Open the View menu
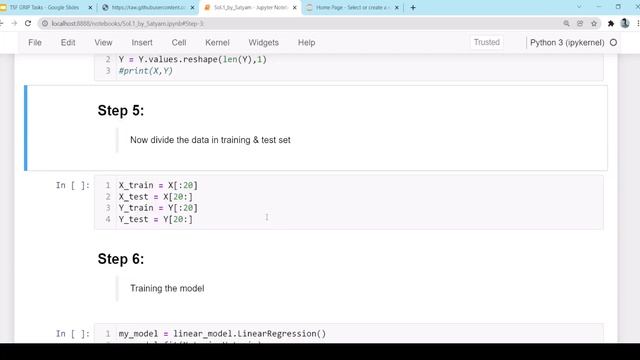Screen dimensions: 640x360 point(103,42)
